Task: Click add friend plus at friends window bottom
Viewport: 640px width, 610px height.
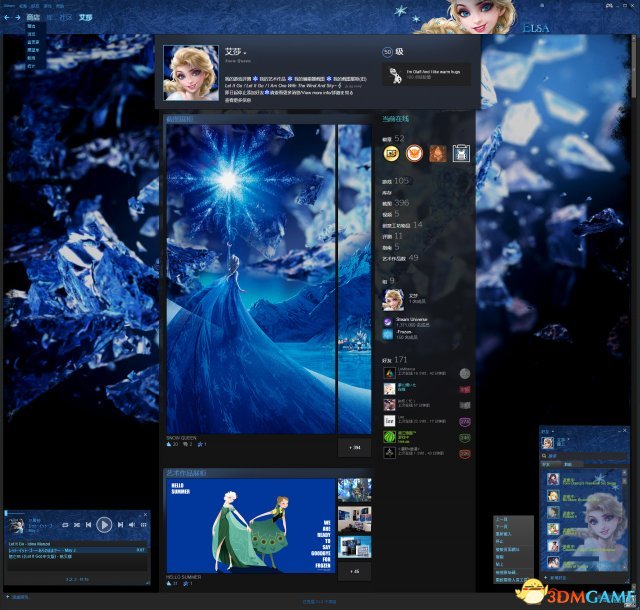Action: (546, 578)
